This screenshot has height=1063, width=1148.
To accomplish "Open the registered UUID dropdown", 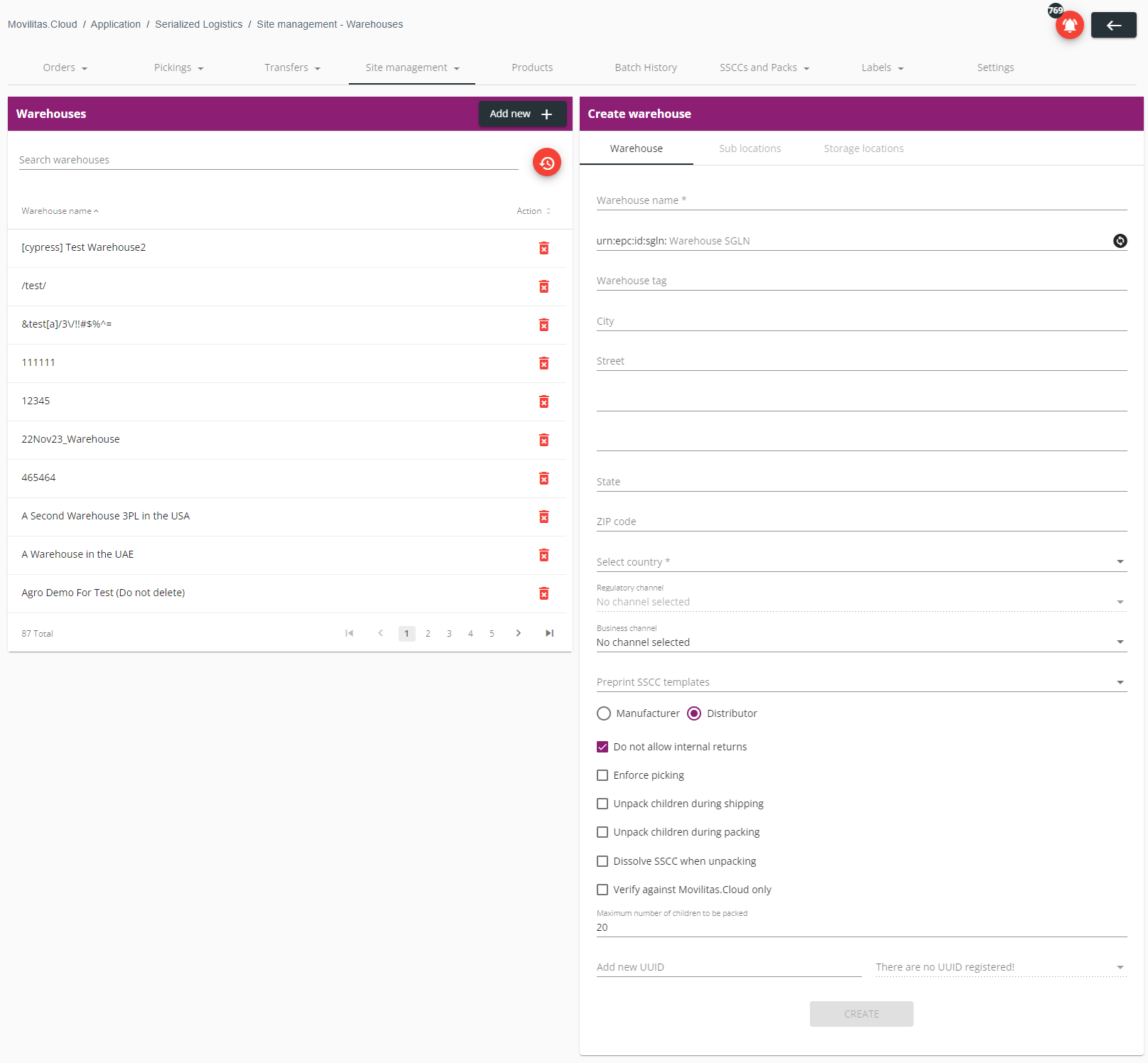I will click(1001, 967).
